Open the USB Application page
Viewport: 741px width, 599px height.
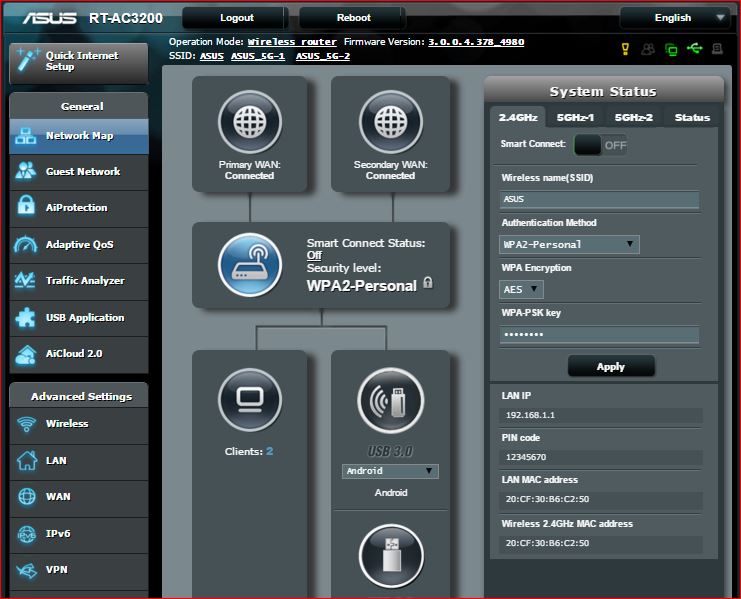click(78, 318)
